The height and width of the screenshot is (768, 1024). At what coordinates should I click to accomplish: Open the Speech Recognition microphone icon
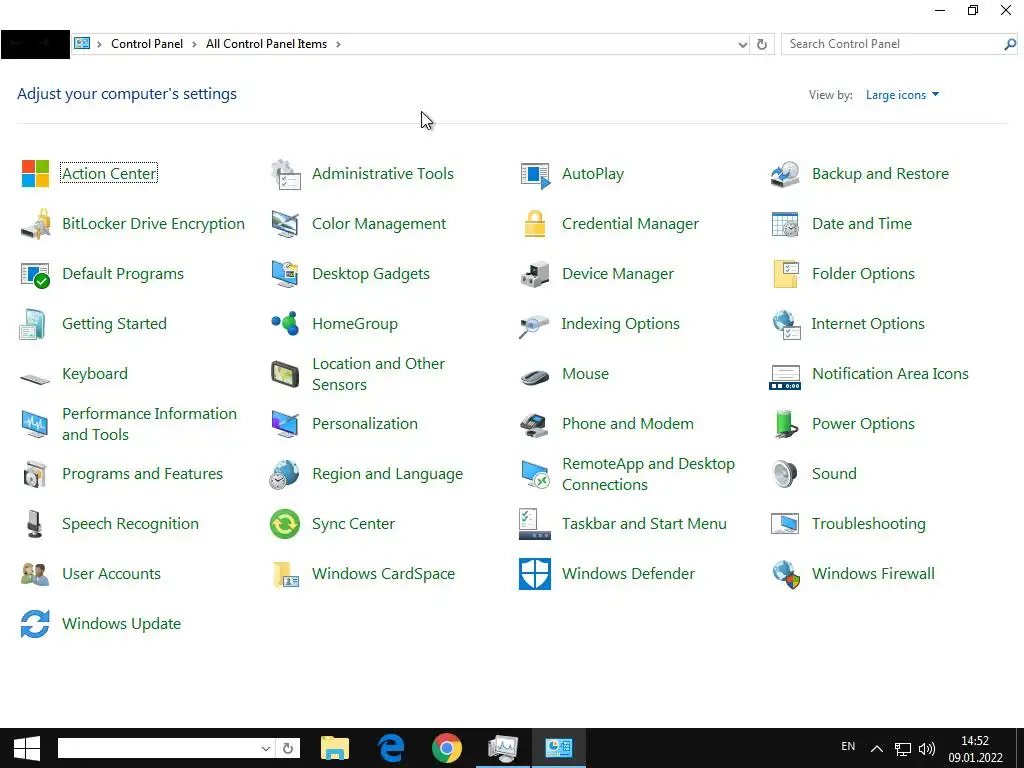click(35, 524)
